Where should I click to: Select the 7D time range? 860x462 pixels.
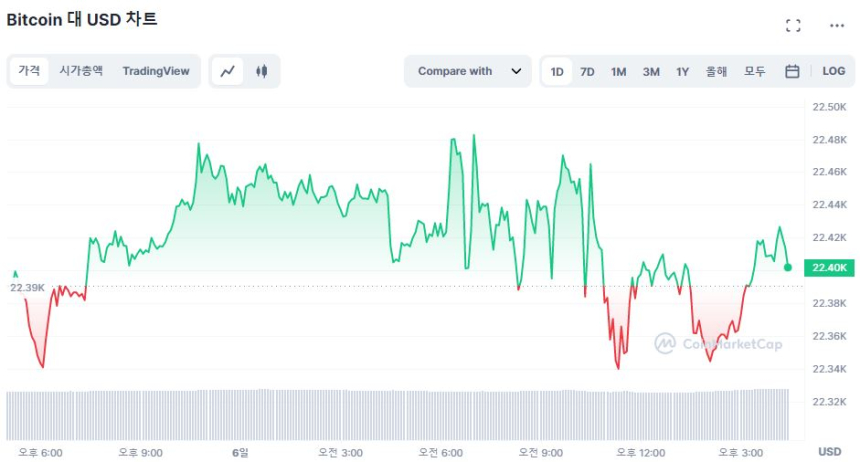click(587, 71)
